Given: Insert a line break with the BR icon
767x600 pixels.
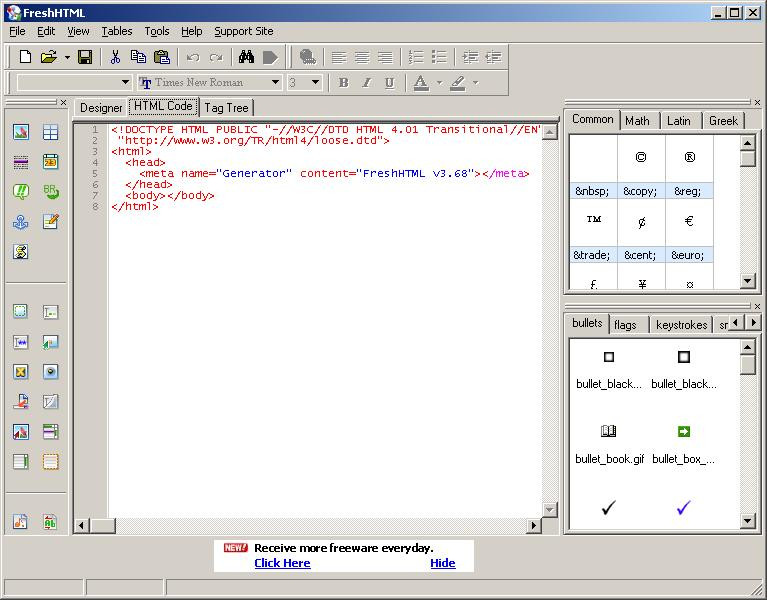Looking at the screenshot, I should pyautogui.click(x=50, y=191).
